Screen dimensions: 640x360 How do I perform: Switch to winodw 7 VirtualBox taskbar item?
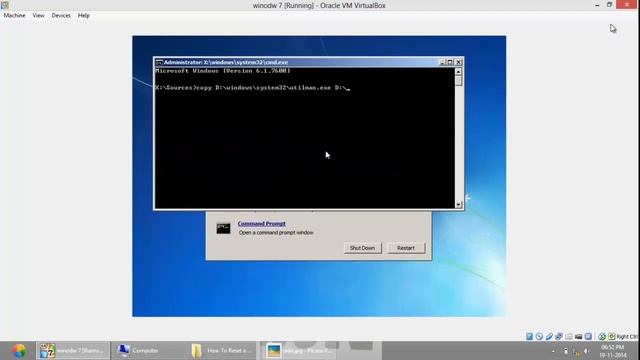pos(73,351)
